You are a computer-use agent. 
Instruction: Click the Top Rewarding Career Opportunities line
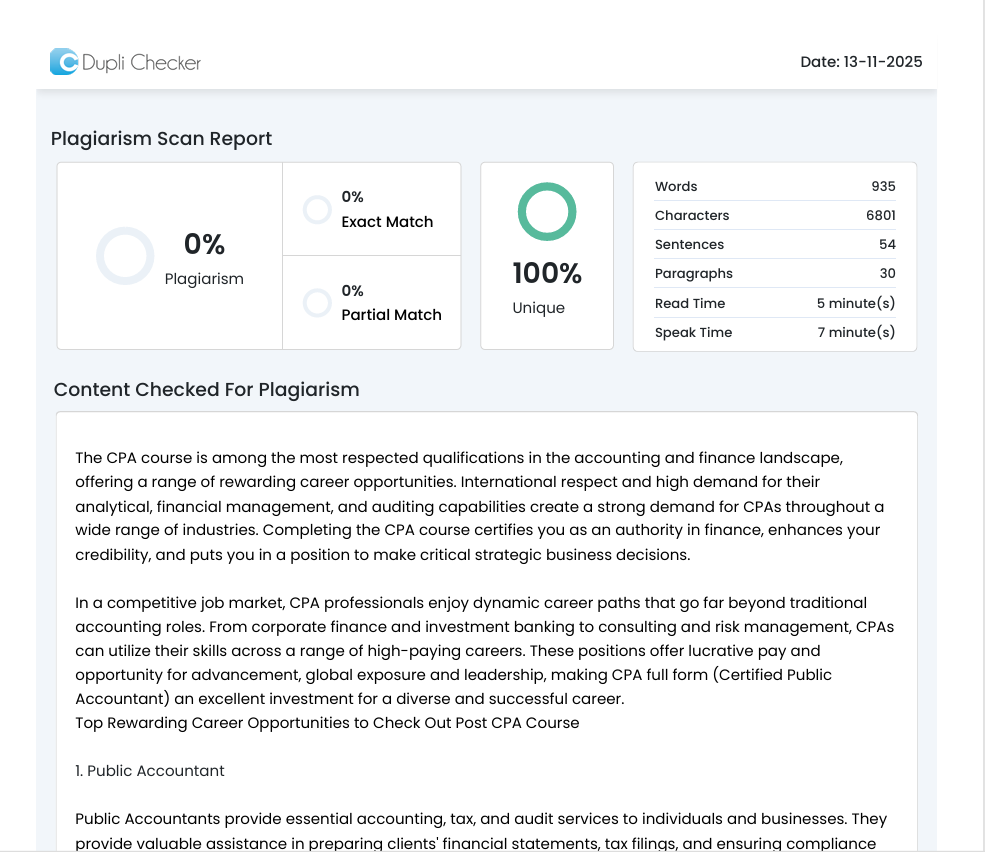click(x=327, y=723)
